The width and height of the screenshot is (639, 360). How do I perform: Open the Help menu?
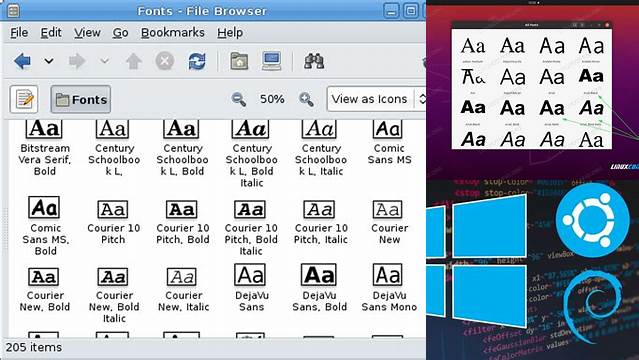pyautogui.click(x=230, y=33)
